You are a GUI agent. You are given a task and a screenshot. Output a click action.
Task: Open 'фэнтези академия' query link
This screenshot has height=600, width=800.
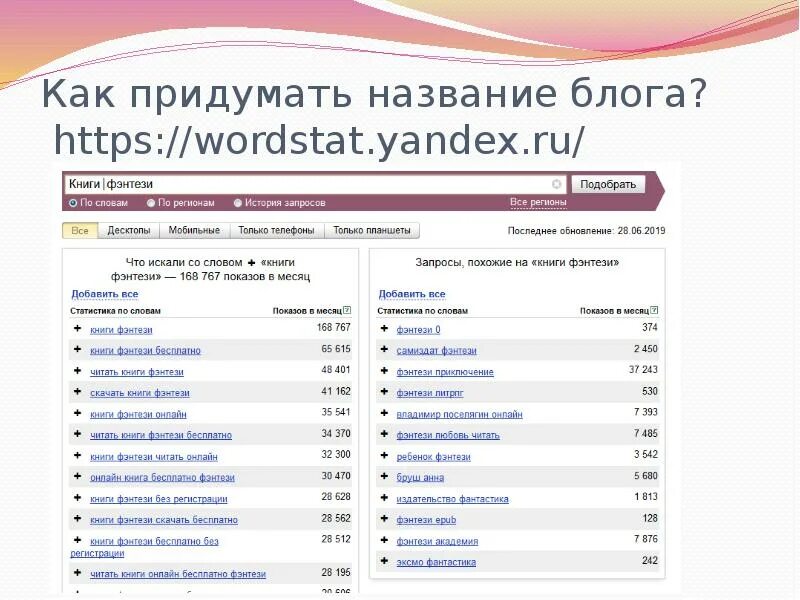(437, 542)
